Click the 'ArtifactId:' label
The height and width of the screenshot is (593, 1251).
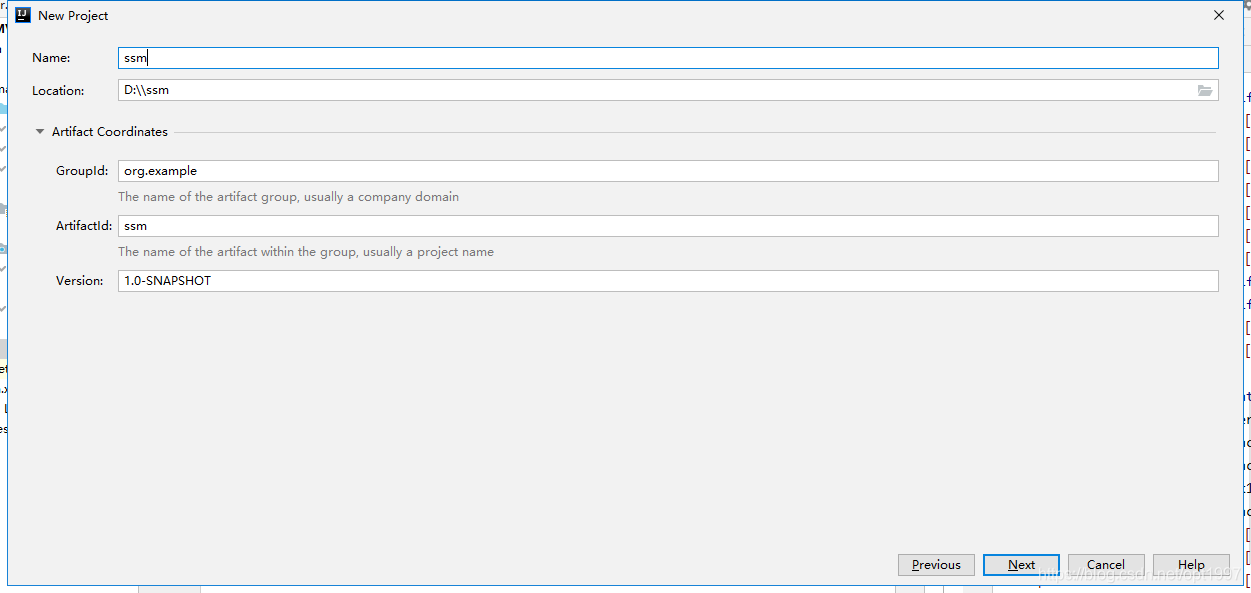84,226
